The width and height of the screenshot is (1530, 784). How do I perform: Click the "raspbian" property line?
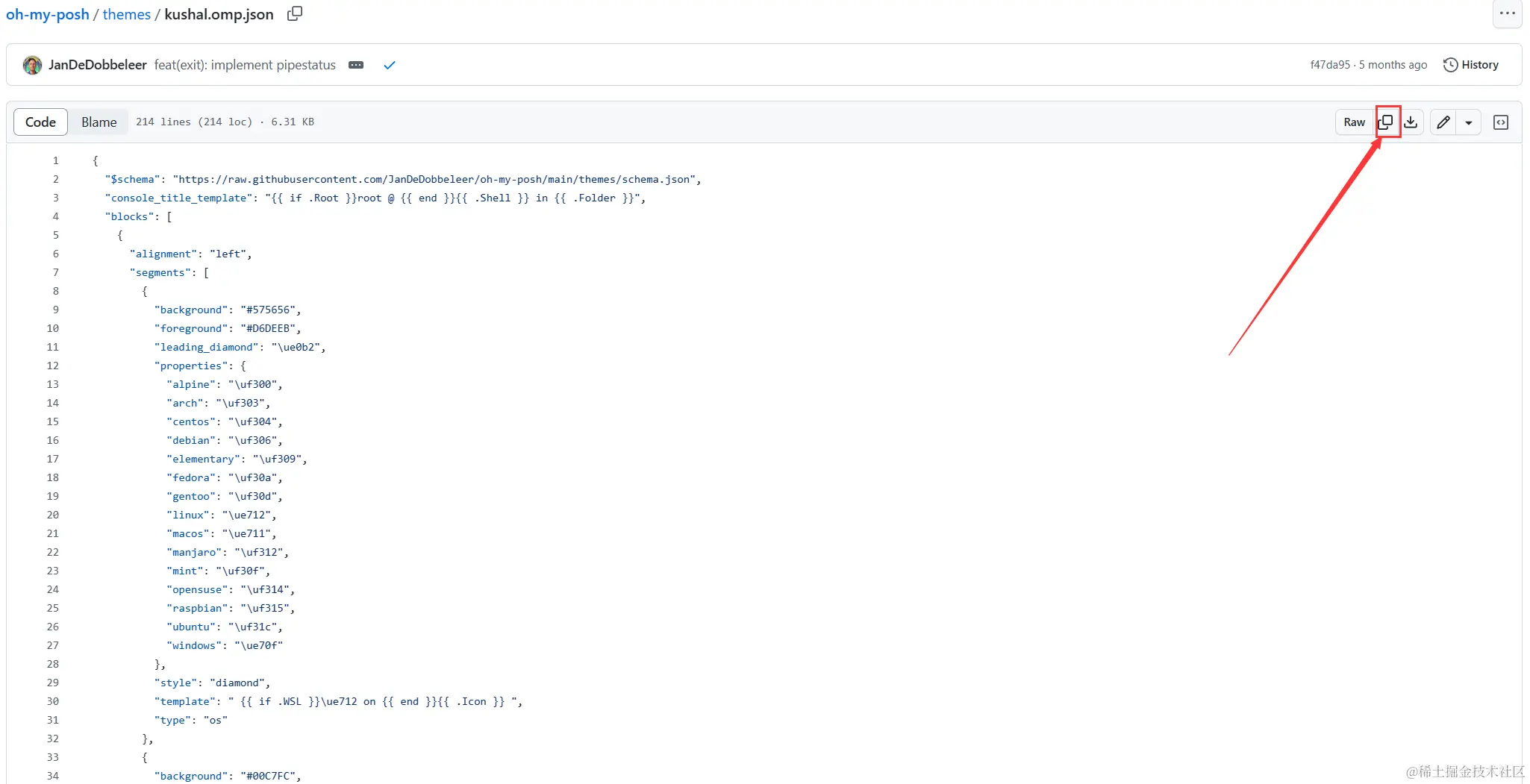231,608
